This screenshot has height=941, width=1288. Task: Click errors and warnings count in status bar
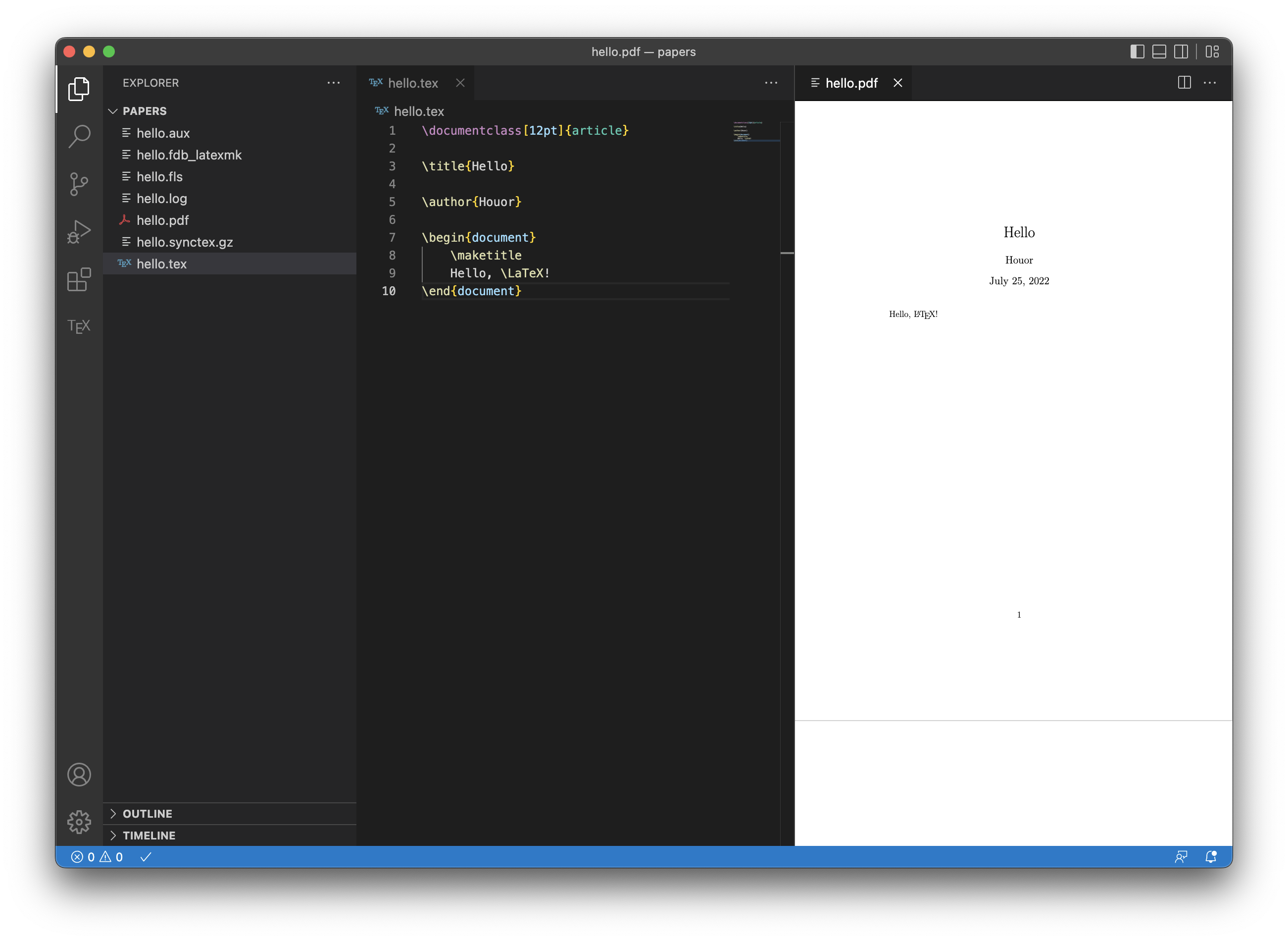pyautogui.click(x=97, y=857)
